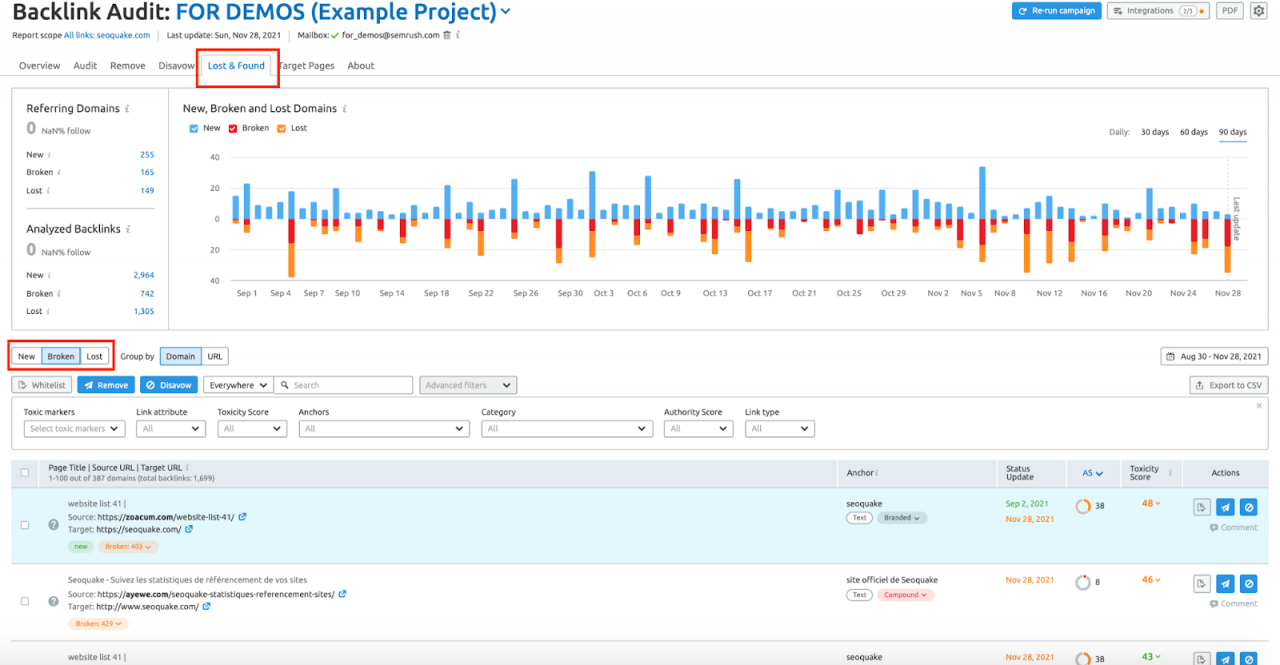The image size is (1280, 665).
Task: Switch to the About tab
Action: point(361,66)
